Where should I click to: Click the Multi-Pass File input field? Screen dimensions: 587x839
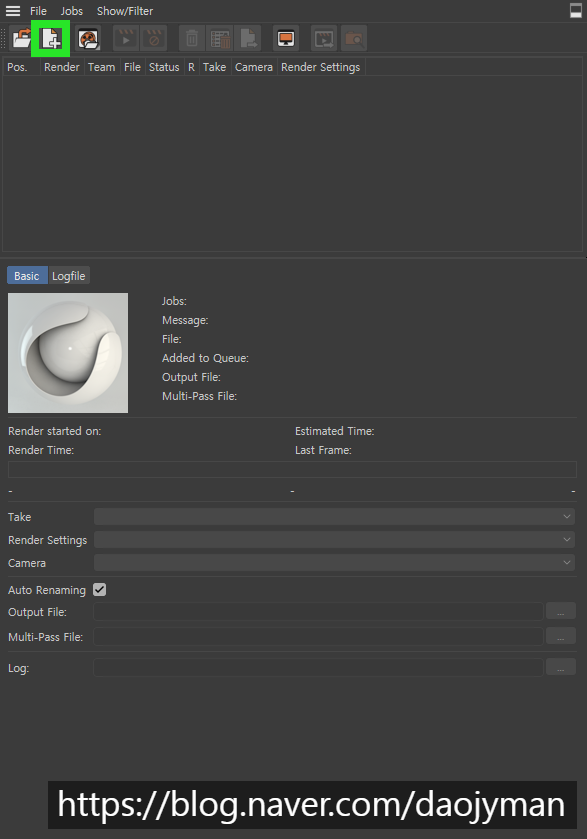(x=318, y=637)
